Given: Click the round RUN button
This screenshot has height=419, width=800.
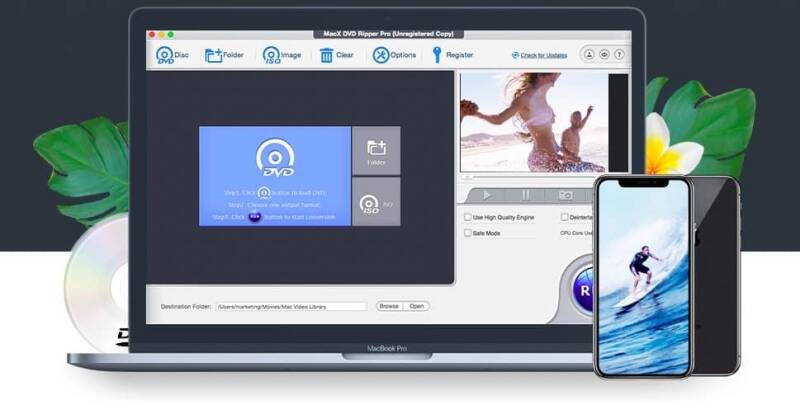Looking at the screenshot, I should point(583,290).
